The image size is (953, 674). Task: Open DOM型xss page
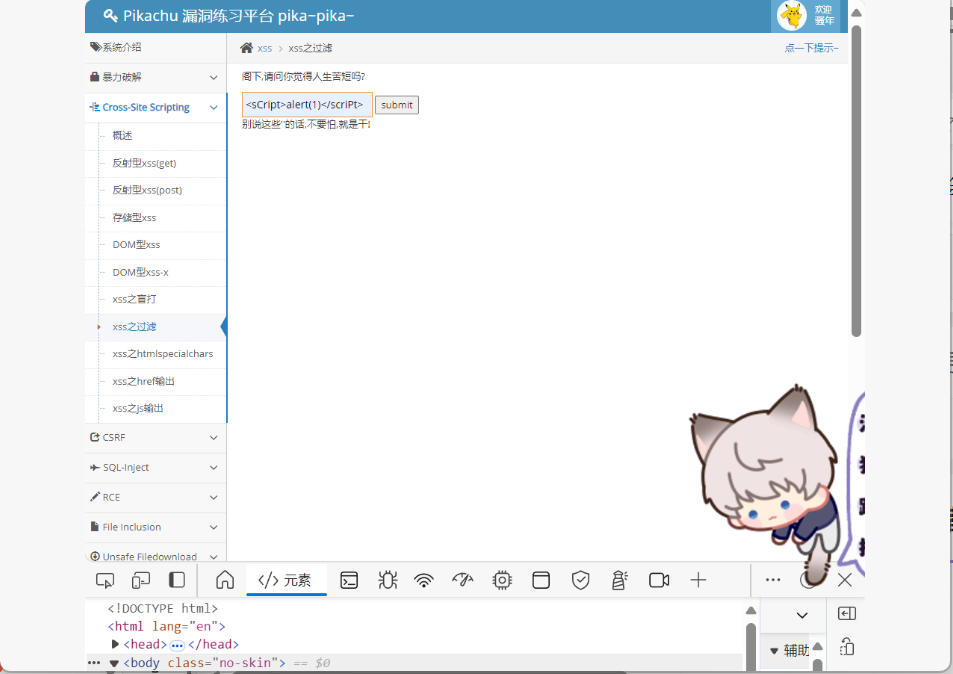pyautogui.click(x=136, y=245)
